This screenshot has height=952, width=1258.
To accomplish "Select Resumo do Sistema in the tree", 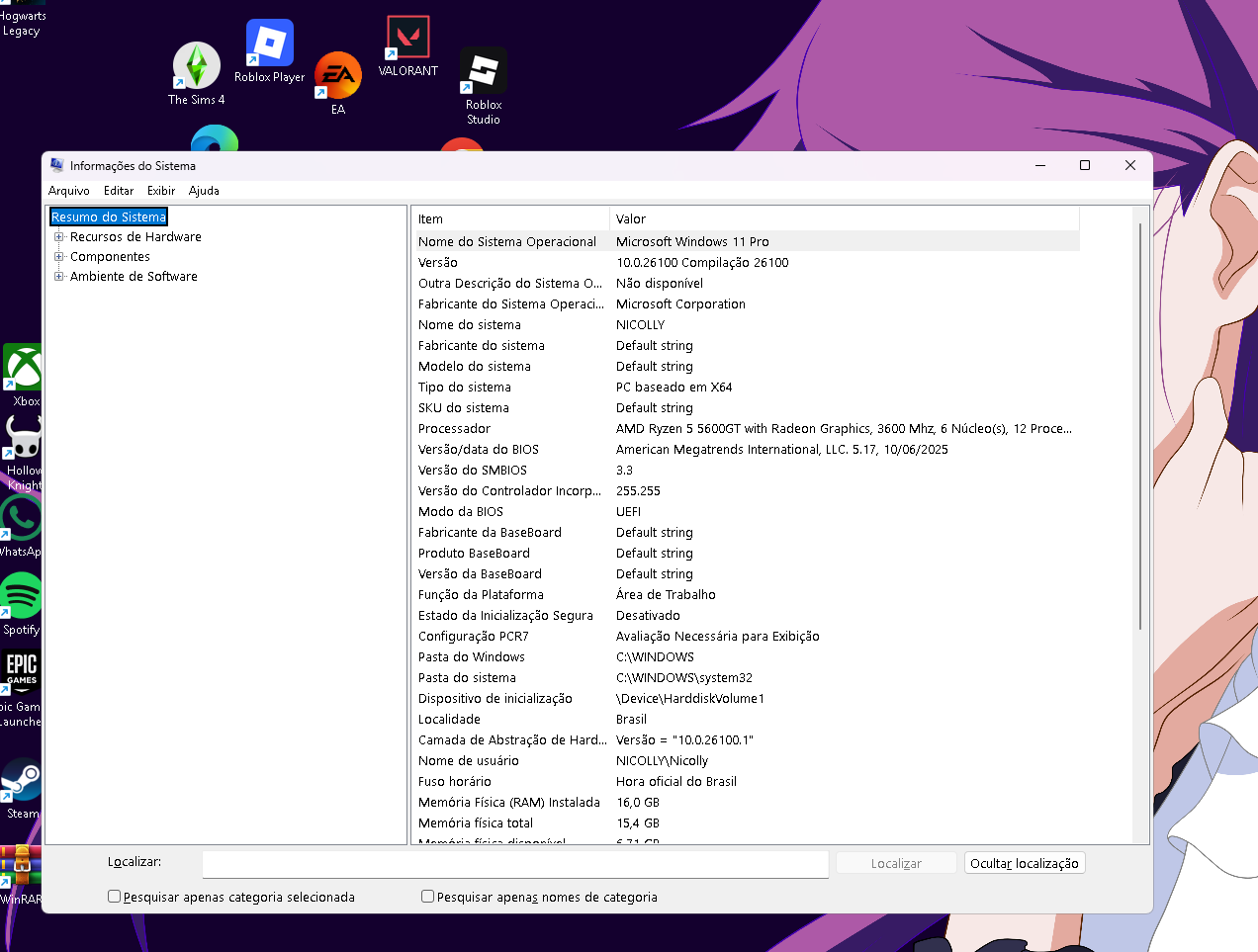I will [109, 217].
